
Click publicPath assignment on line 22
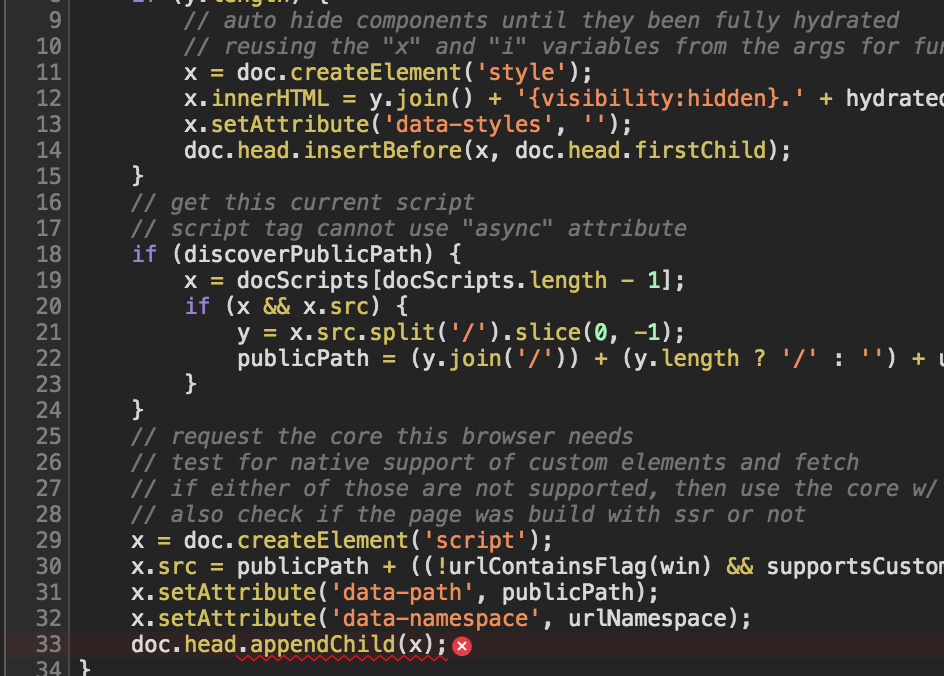303,358
